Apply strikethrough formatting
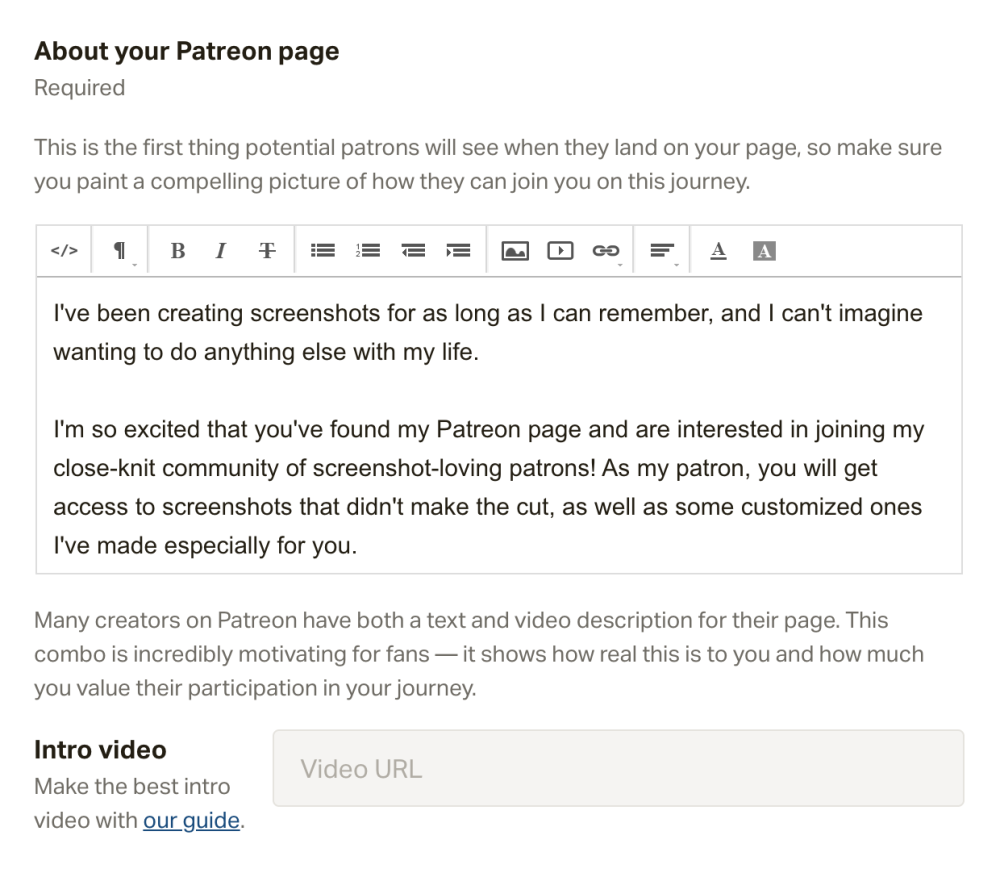Image resolution: width=1000 pixels, height=894 pixels. 267,251
